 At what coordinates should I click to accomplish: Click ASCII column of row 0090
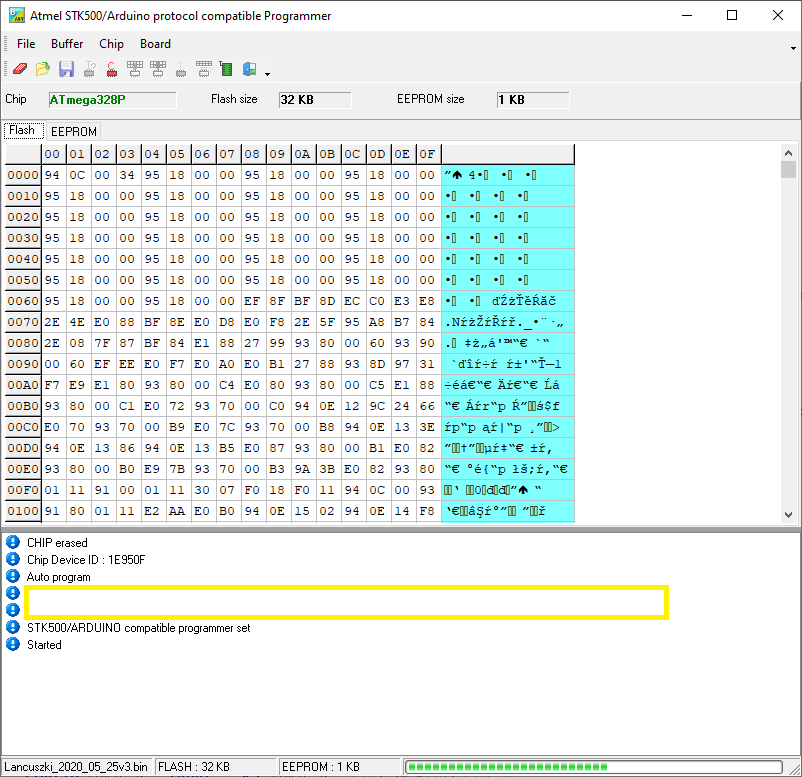click(508, 364)
